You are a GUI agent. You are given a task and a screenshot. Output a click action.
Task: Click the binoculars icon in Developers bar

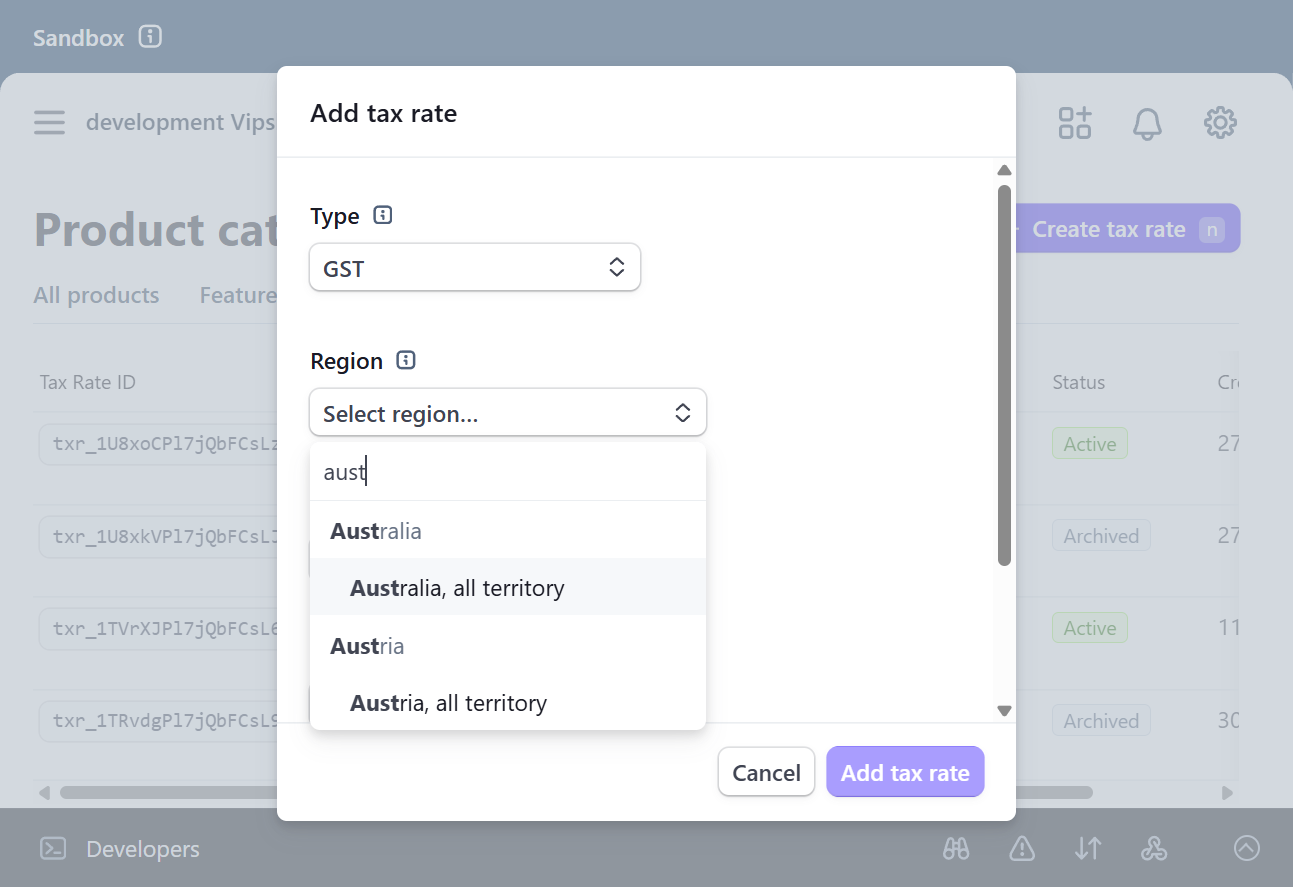click(956, 848)
